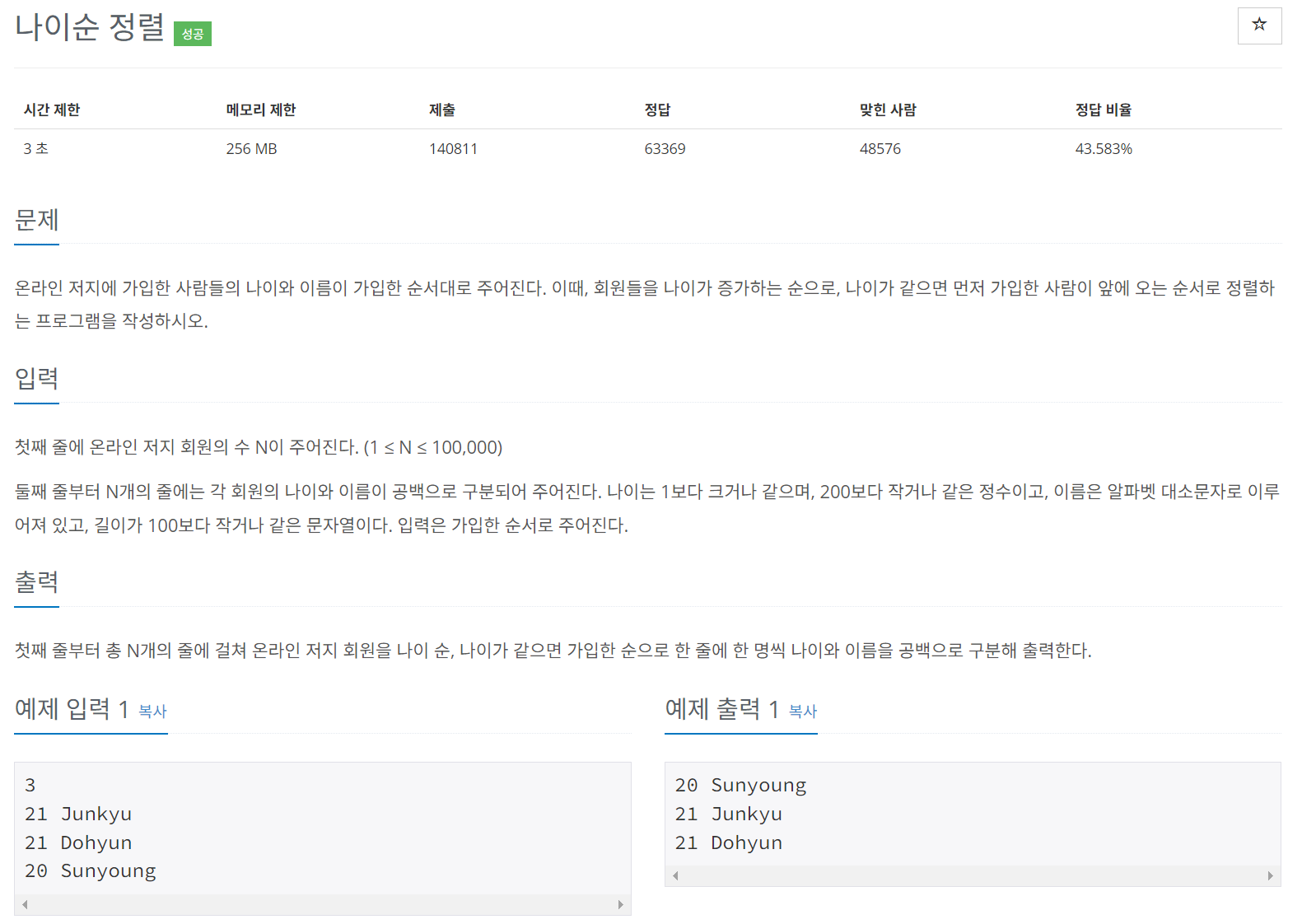Click input line '21 Junkyu'
Image resolution: width=1302 pixels, height=924 pixels.
(78, 814)
